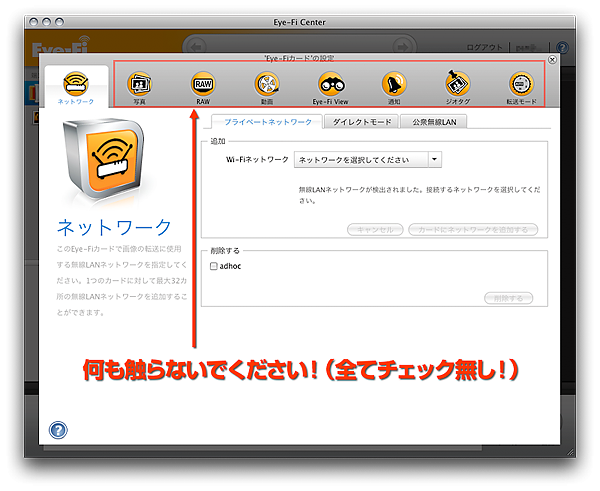The height and width of the screenshot is (491, 600).
Task: Click the ネットワーク heading text
Action: click(x=114, y=228)
